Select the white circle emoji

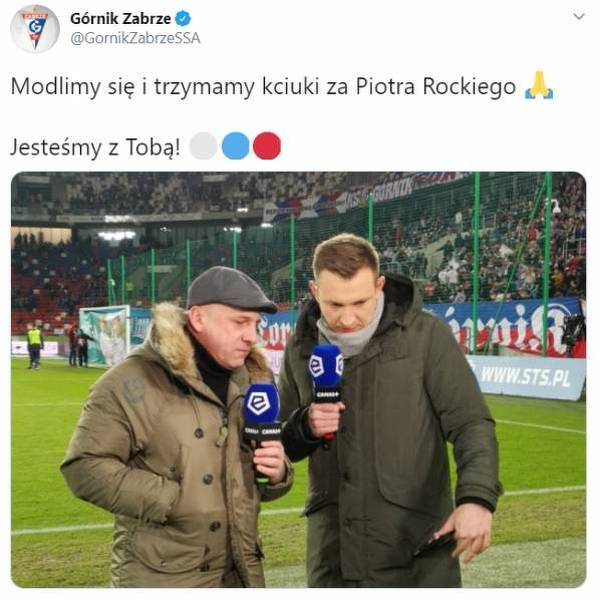(203, 146)
